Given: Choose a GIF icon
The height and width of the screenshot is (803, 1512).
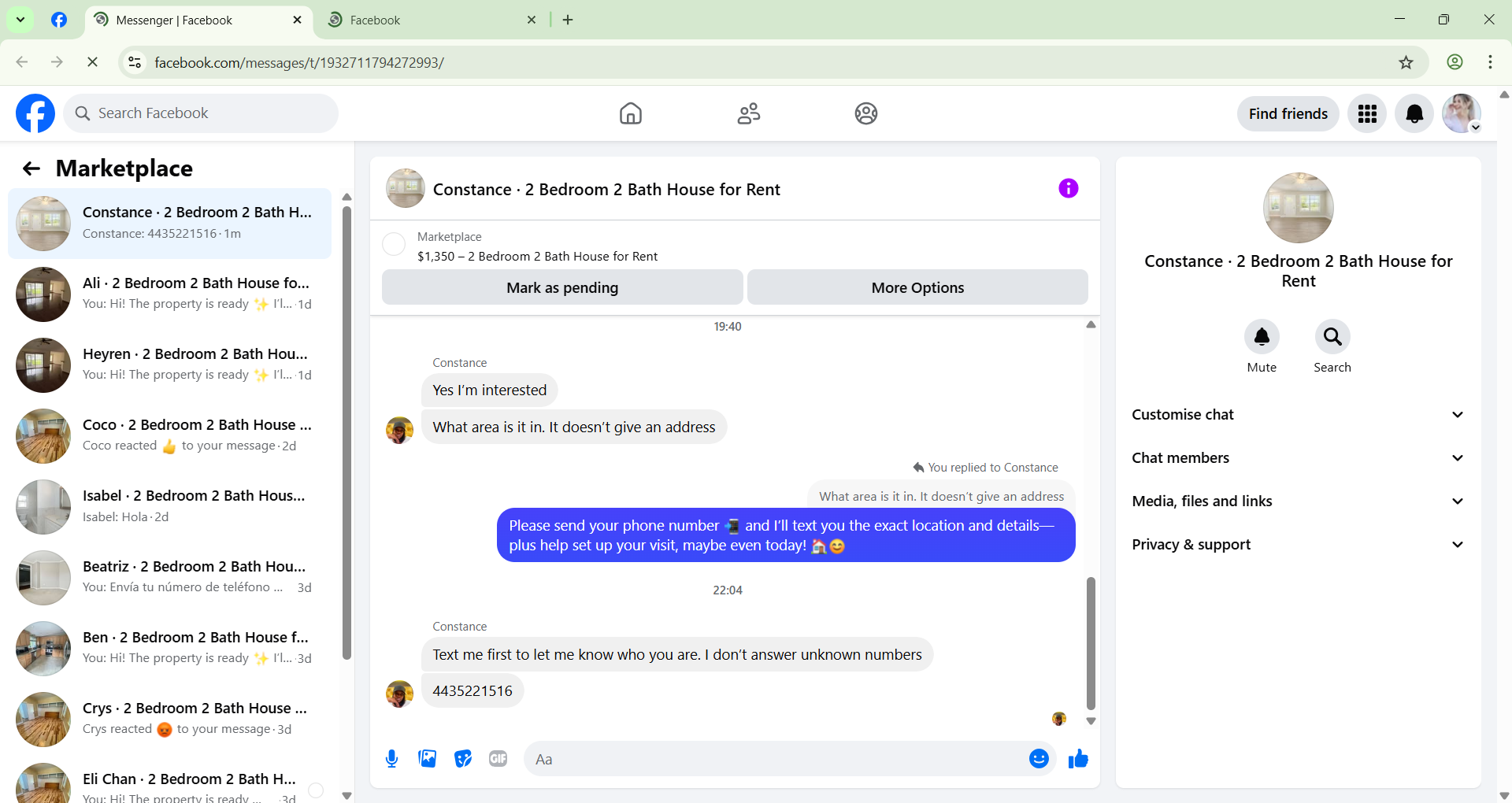Looking at the screenshot, I should pyautogui.click(x=498, y=759).
